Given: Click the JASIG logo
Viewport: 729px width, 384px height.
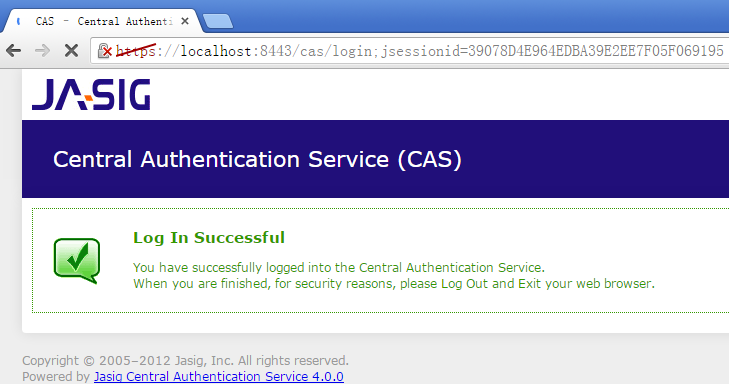Looking at the screenshot, I should (x=91, y=94).
